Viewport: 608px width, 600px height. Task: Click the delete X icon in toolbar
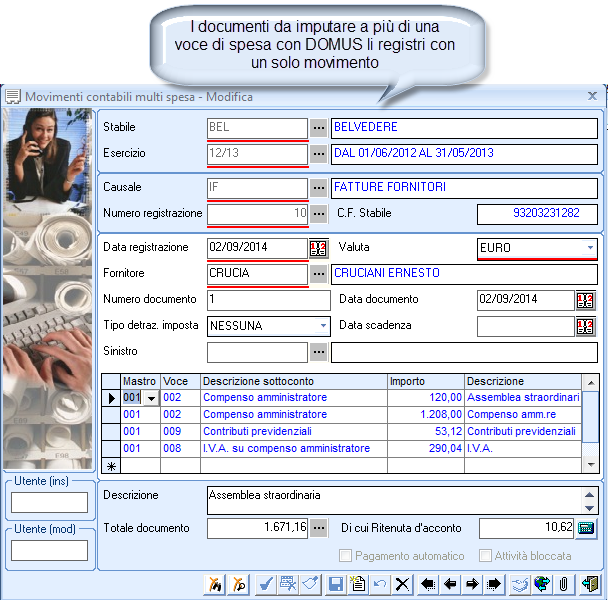pos(402,584)
